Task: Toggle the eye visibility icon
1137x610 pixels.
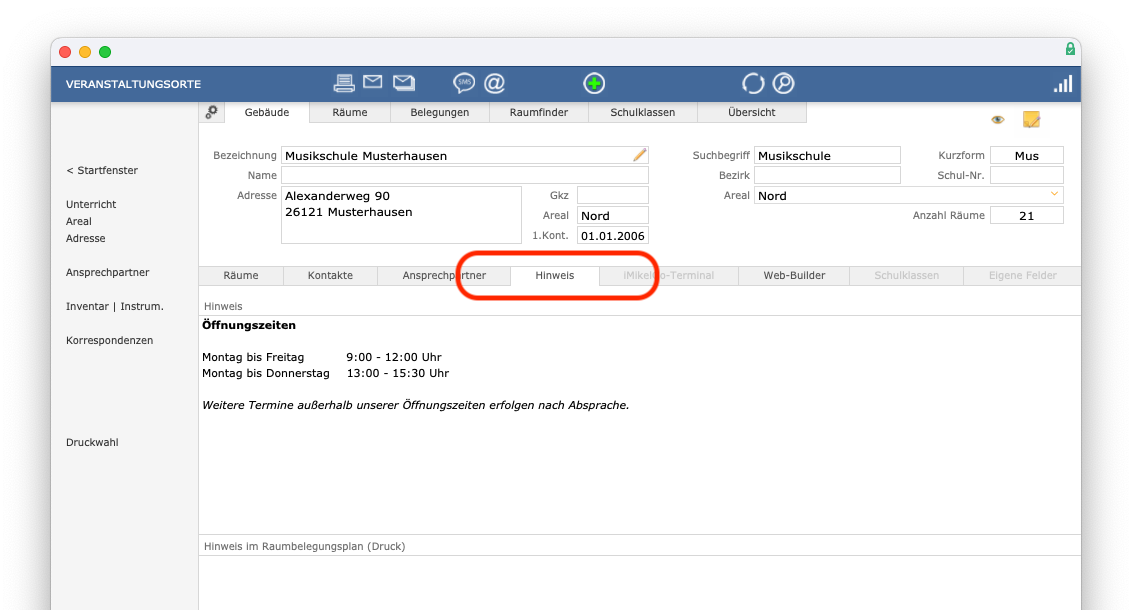Action: pos(998,120)
